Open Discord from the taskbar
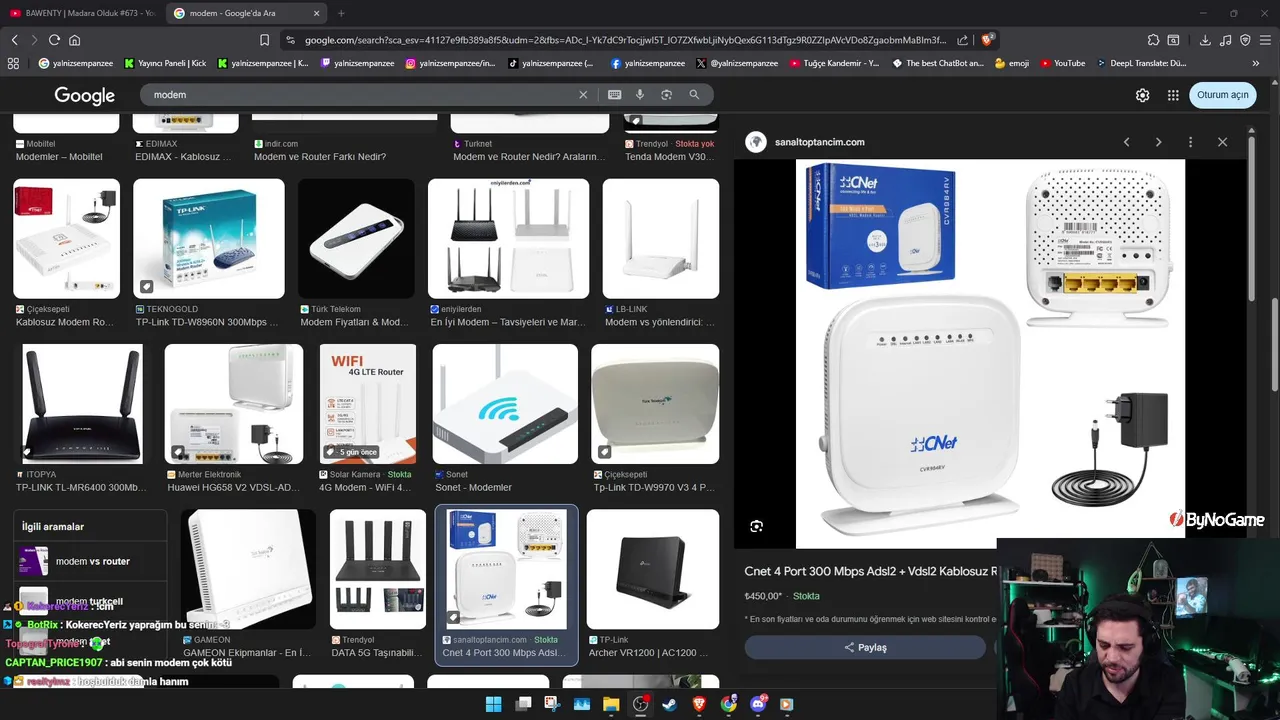The height and width of the screenshot is (720, 1280). pyautogui.click(x=757, y=704)
